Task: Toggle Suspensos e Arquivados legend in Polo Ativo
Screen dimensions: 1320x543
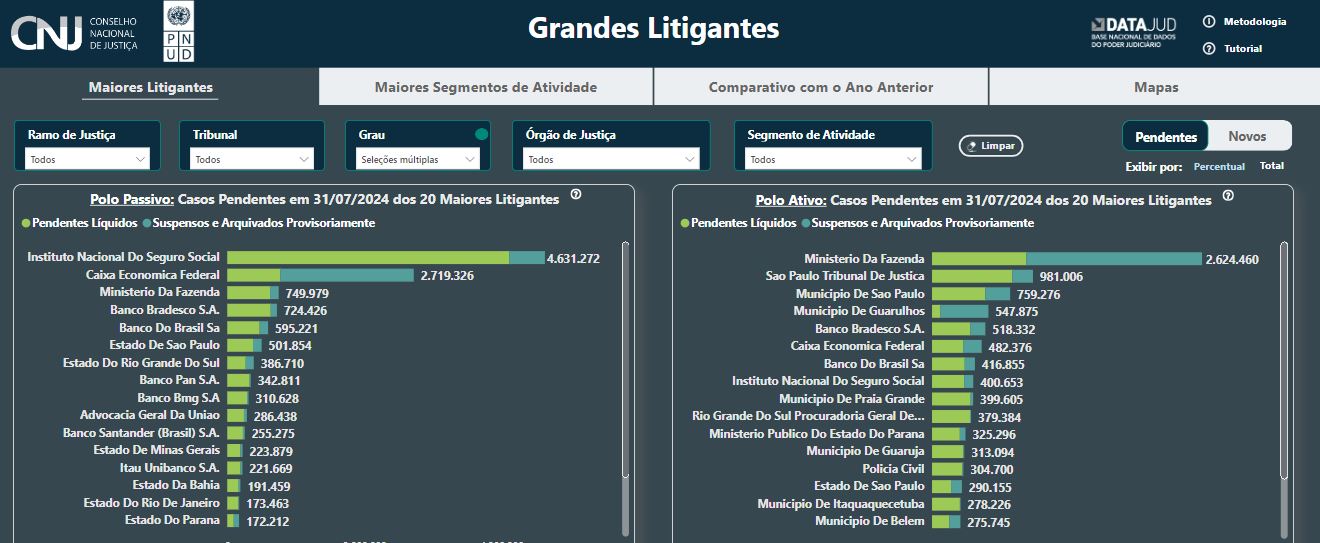Action: (918, 223)
